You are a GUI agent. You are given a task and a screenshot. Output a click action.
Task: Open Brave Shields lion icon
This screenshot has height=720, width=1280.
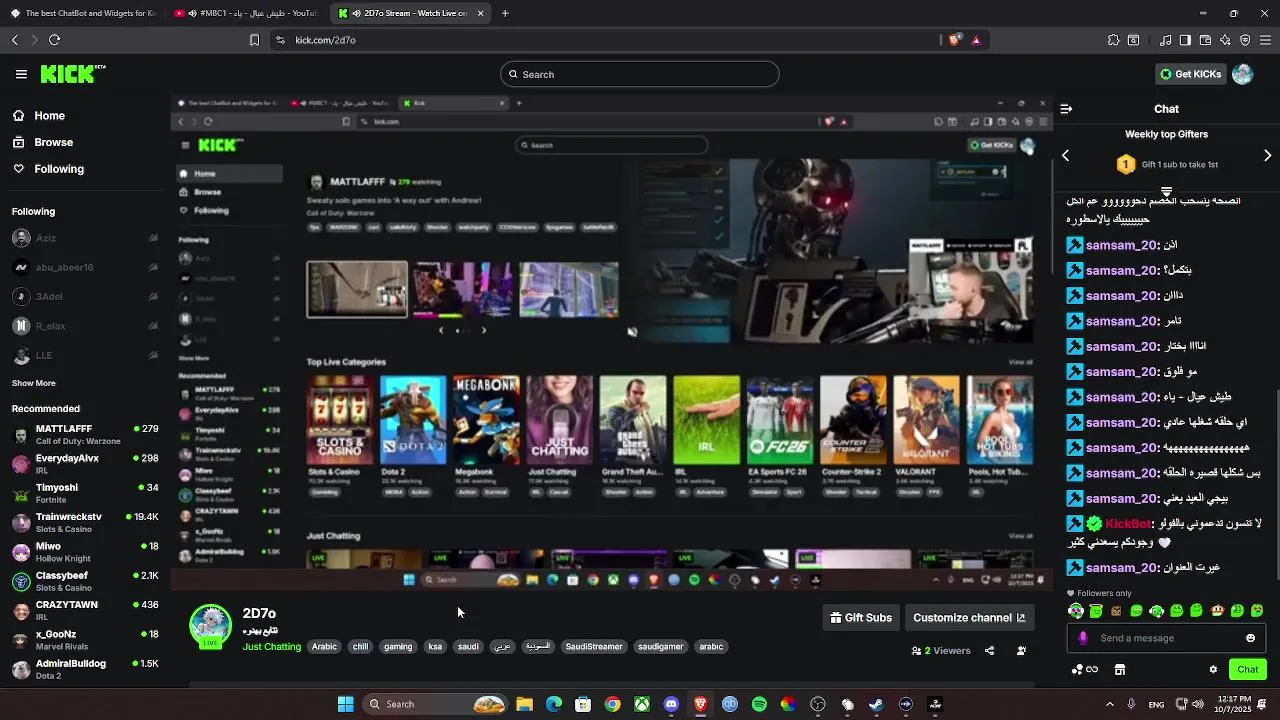coord(954,40)
